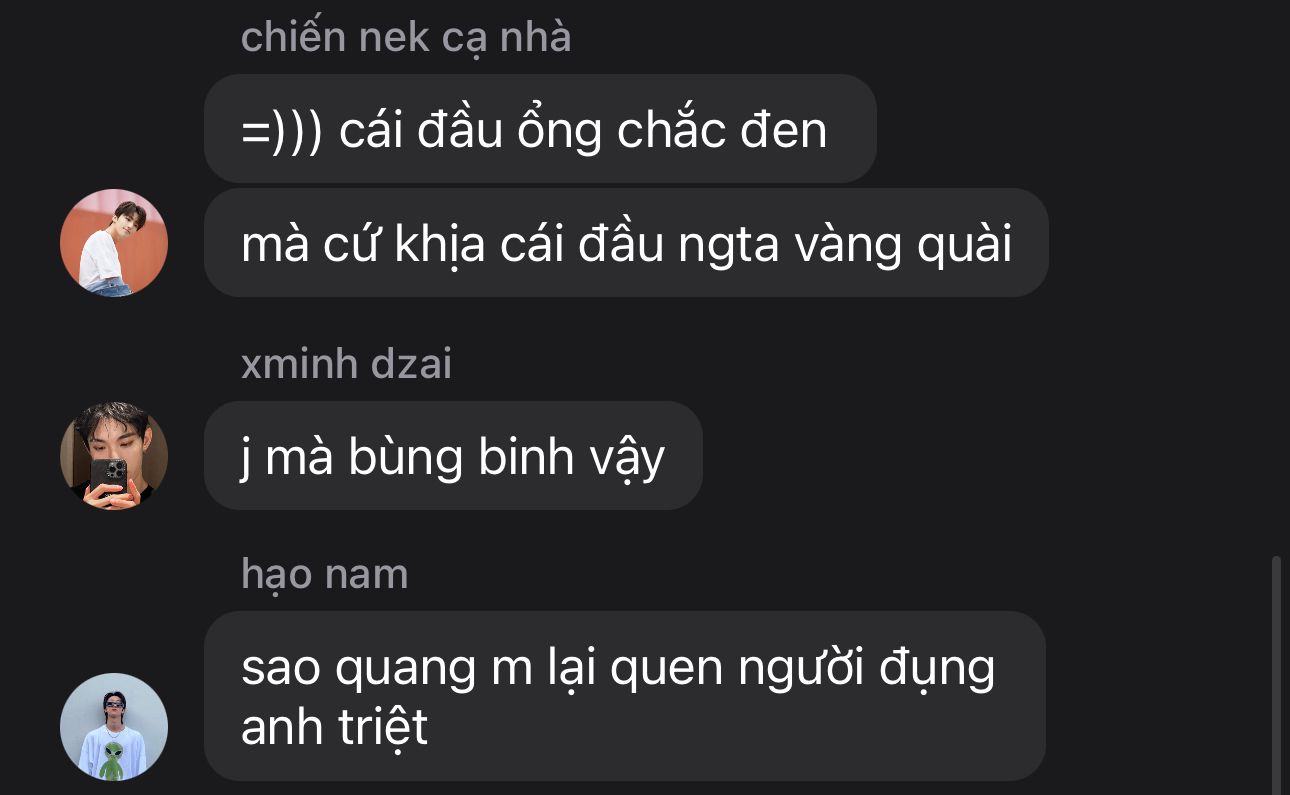This screenshot has height=795, width=1290.
Task: Click the chat scrollbar thumb
Action: [x=1276, y=676]
